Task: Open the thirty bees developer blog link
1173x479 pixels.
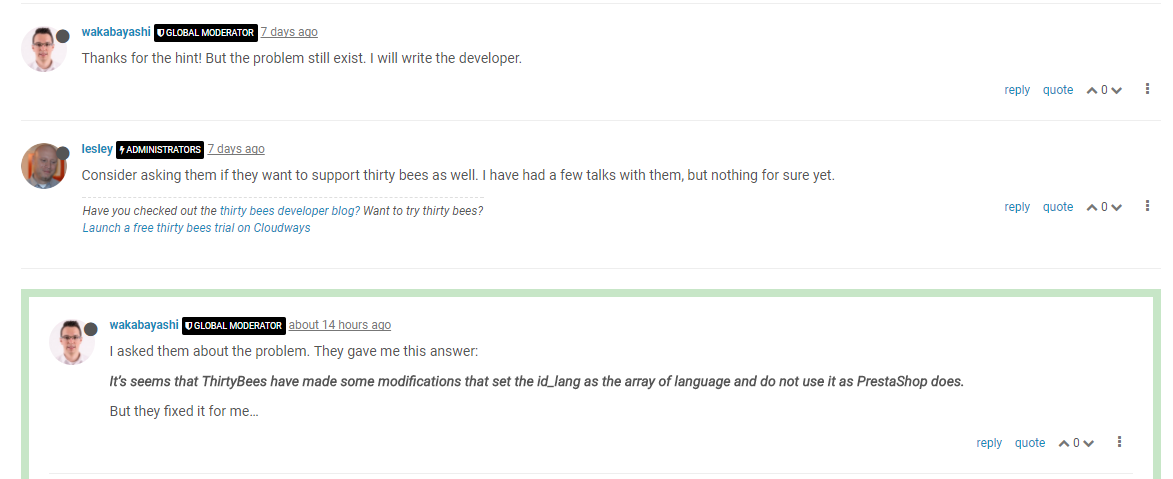Action: [x=289, y=211]
